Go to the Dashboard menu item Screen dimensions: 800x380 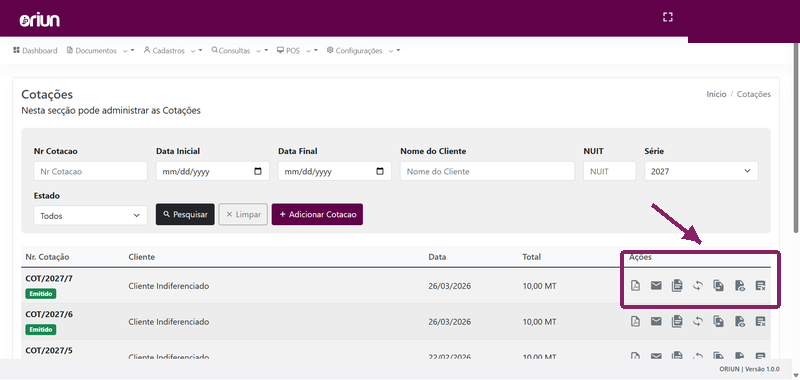[35, 50]
